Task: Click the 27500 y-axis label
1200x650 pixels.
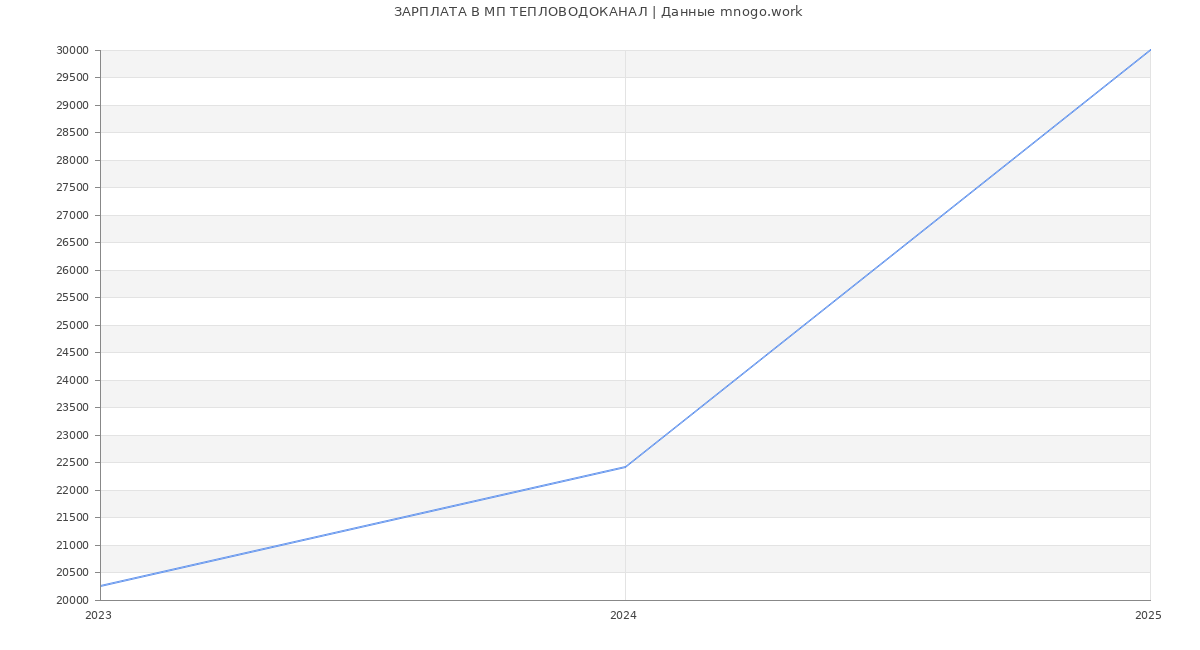Action: pos(73,188)
